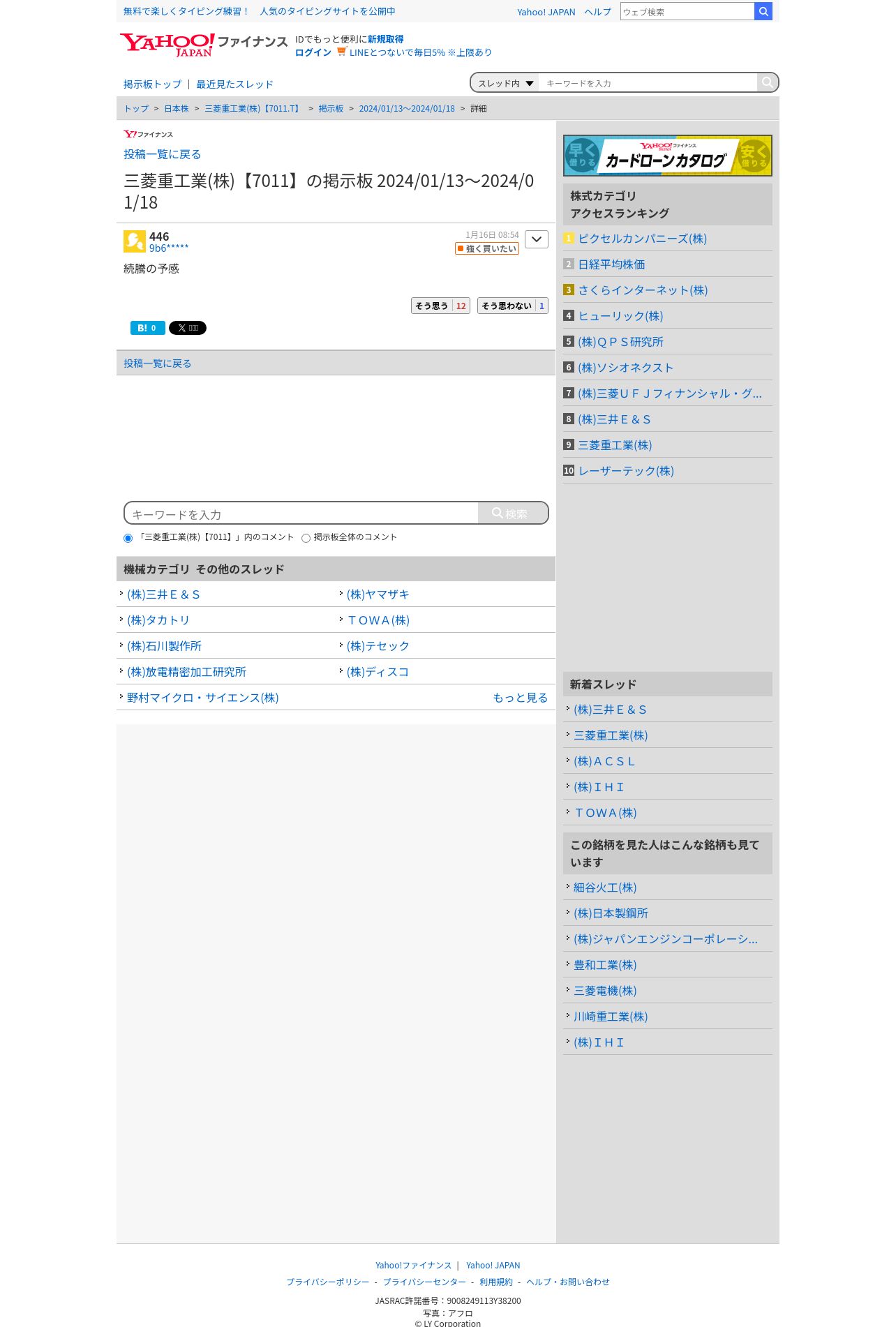
Task: Click the 掲示板 breadcrumb
Action: click(x=331, y=109)
